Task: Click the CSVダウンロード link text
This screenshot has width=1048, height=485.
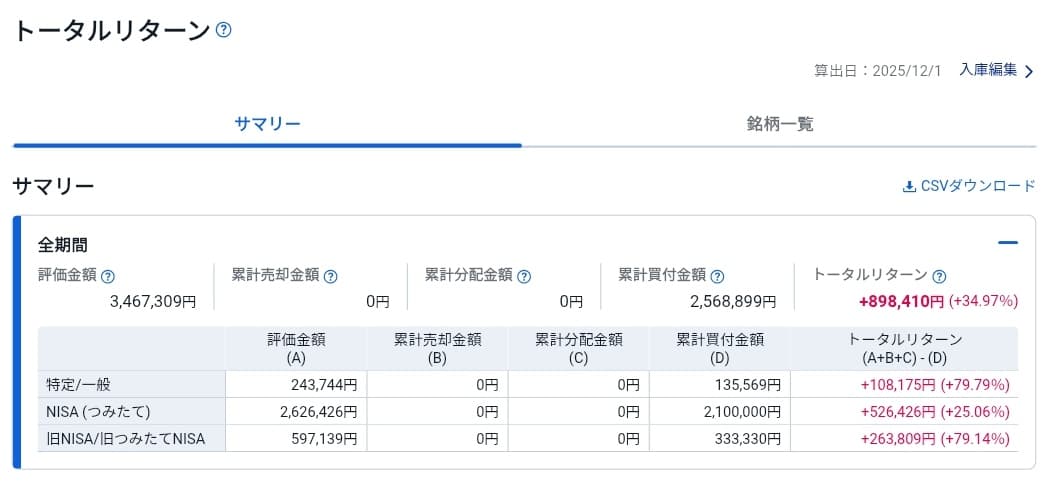Action: [978, 186]
